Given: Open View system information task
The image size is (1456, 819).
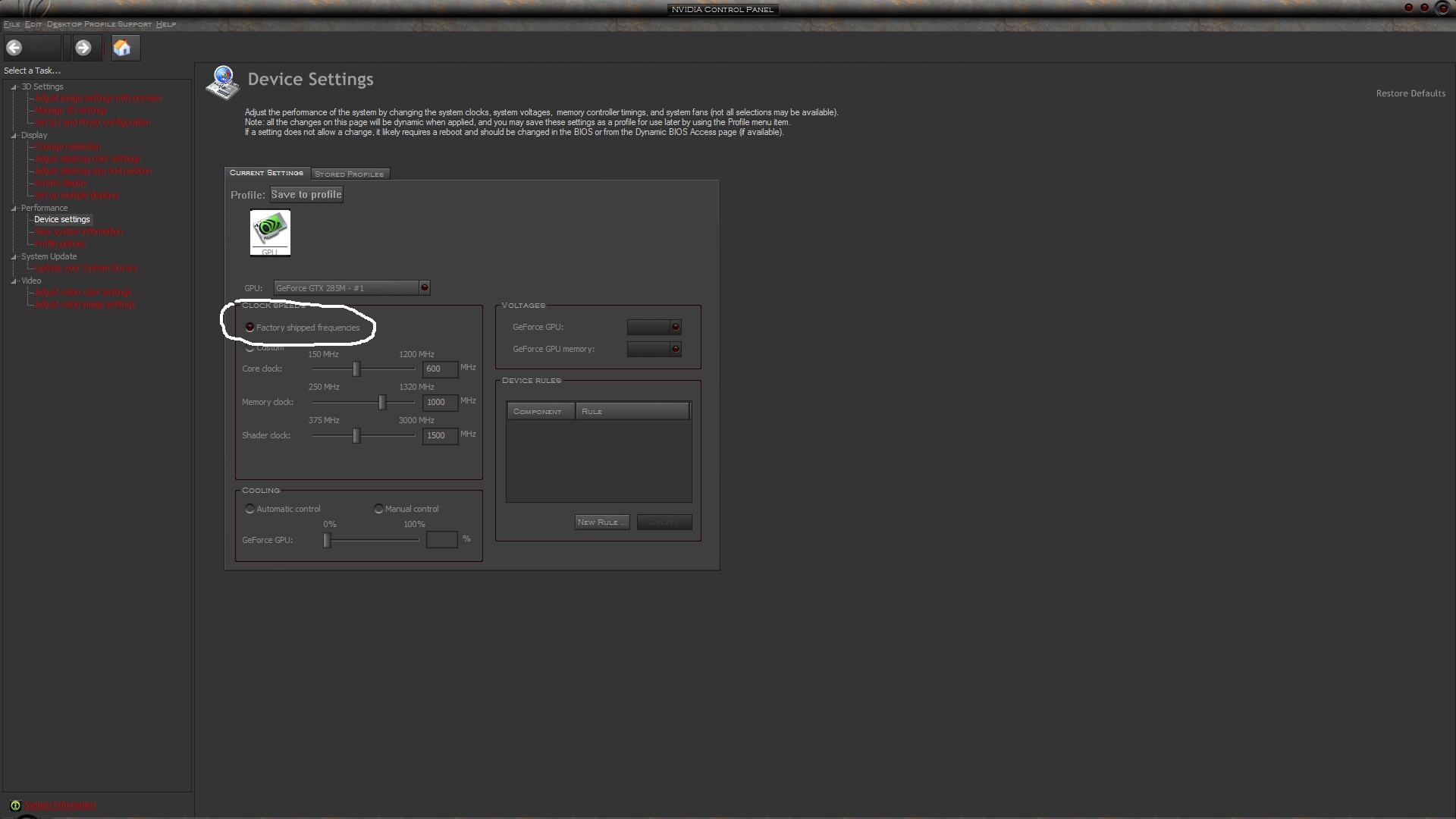Looking at the screenshot, I should (79, 232).
